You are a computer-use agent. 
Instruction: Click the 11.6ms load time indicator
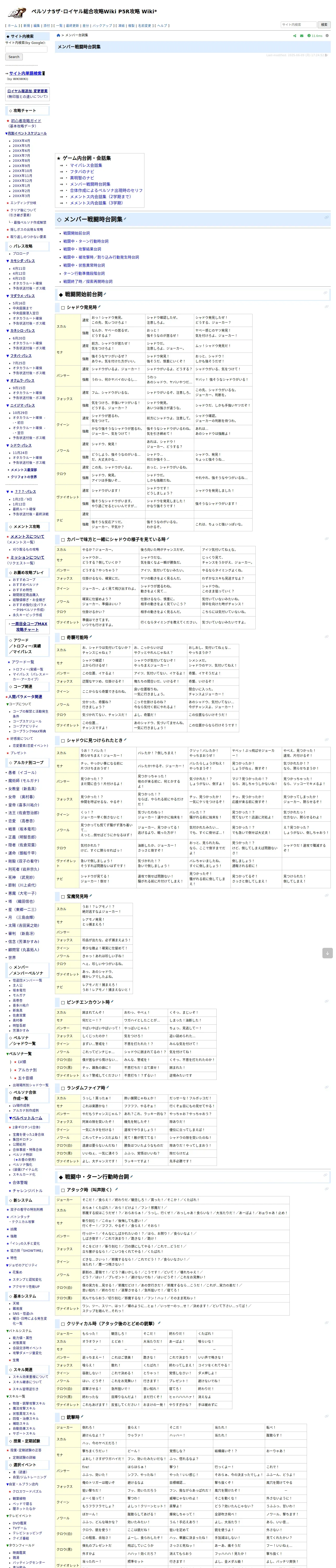pyautogui.click(x=315, y=36)
